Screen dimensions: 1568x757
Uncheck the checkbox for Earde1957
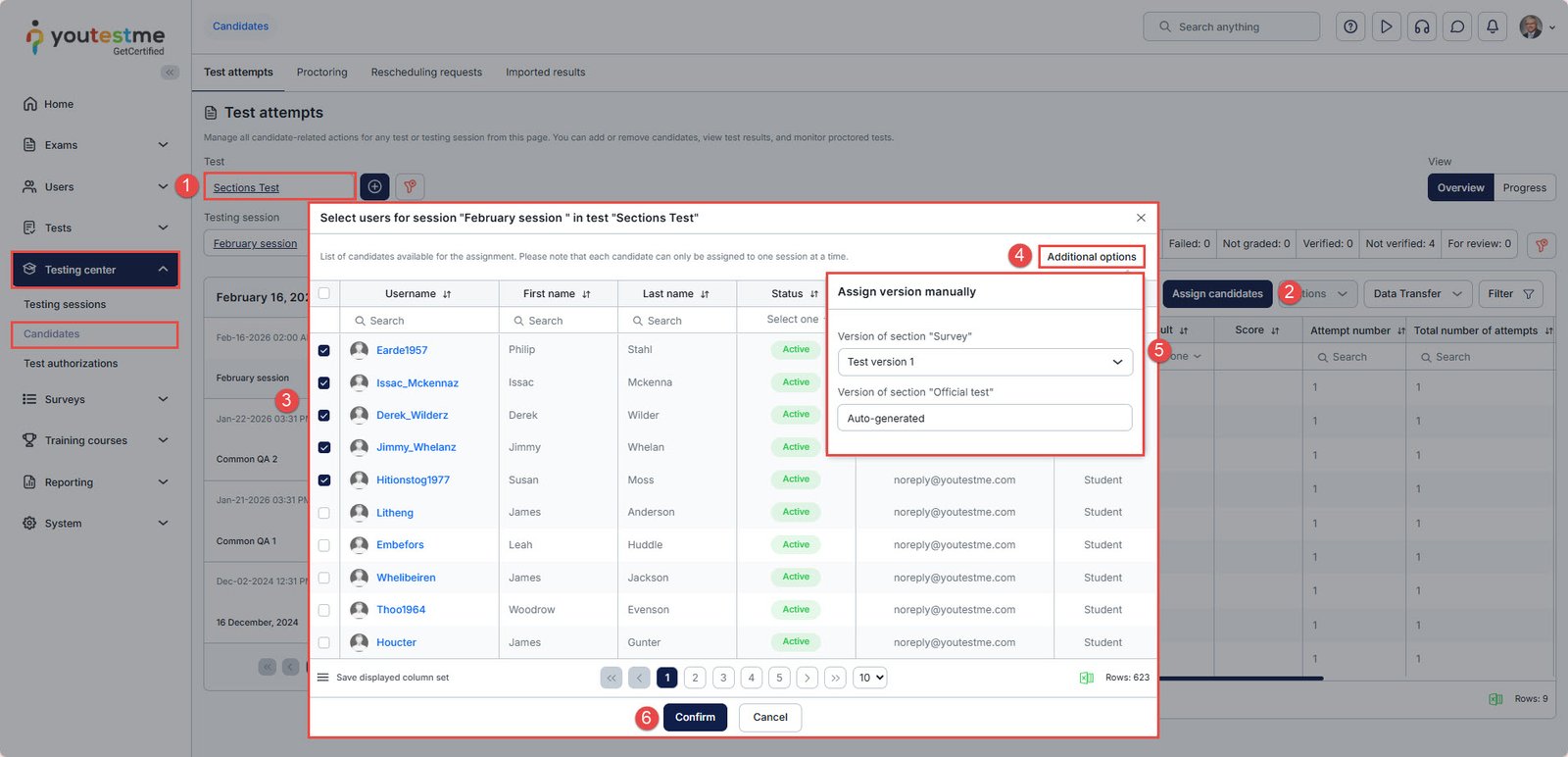(324, 350)
